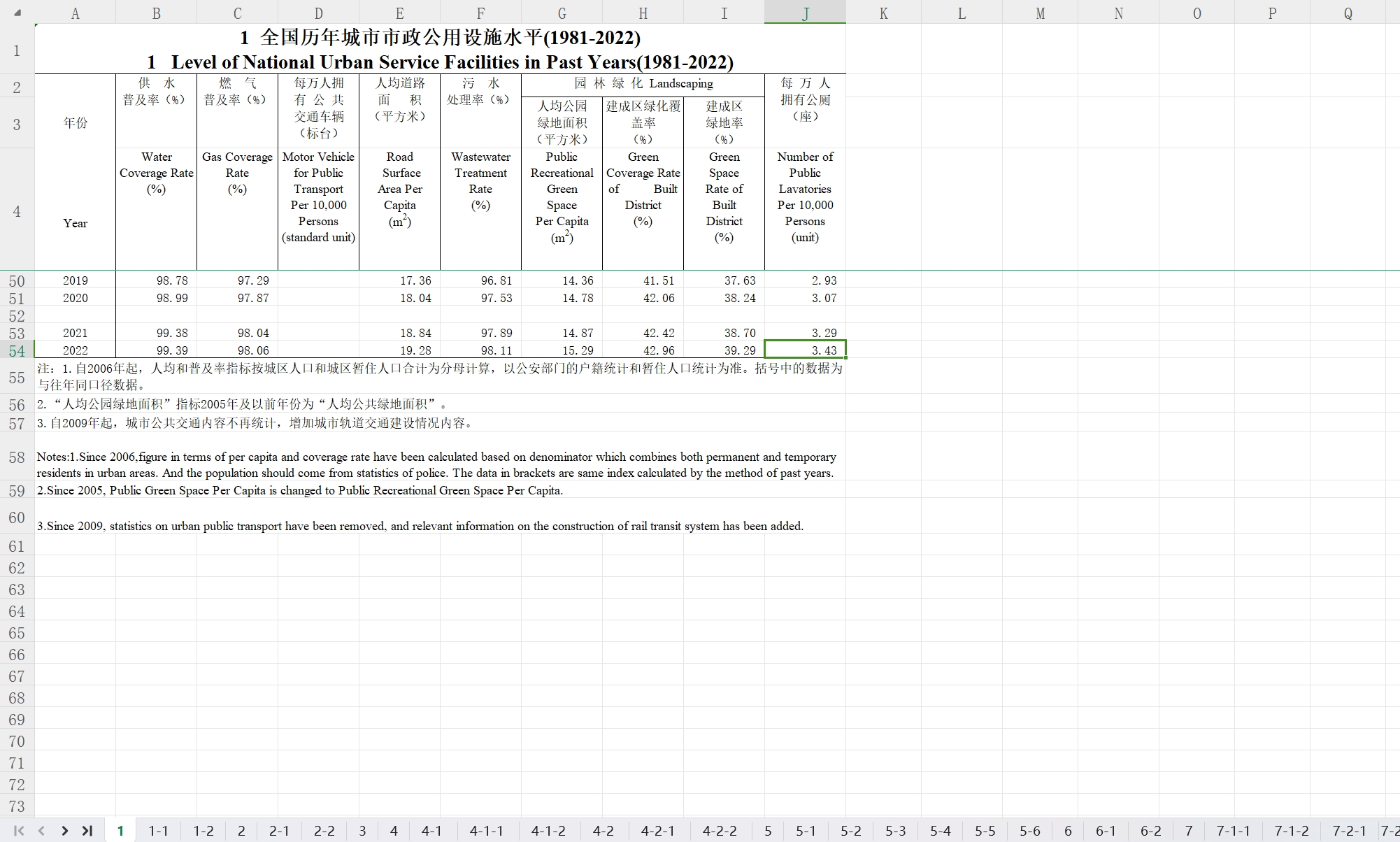
Task: Select row 58 header
Action: tap(17, 457)
